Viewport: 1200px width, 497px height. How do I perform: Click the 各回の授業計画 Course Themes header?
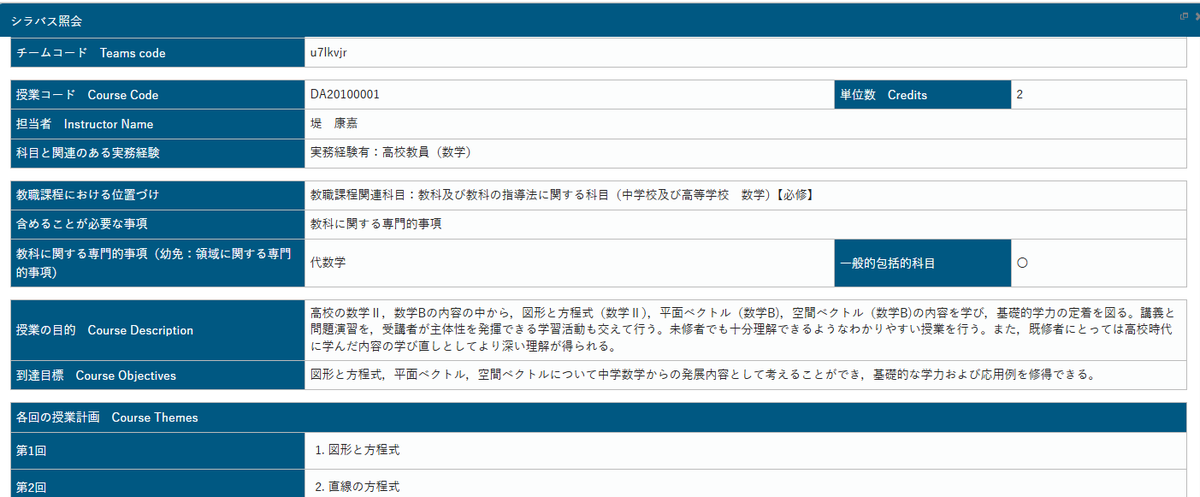coord(107,418)
